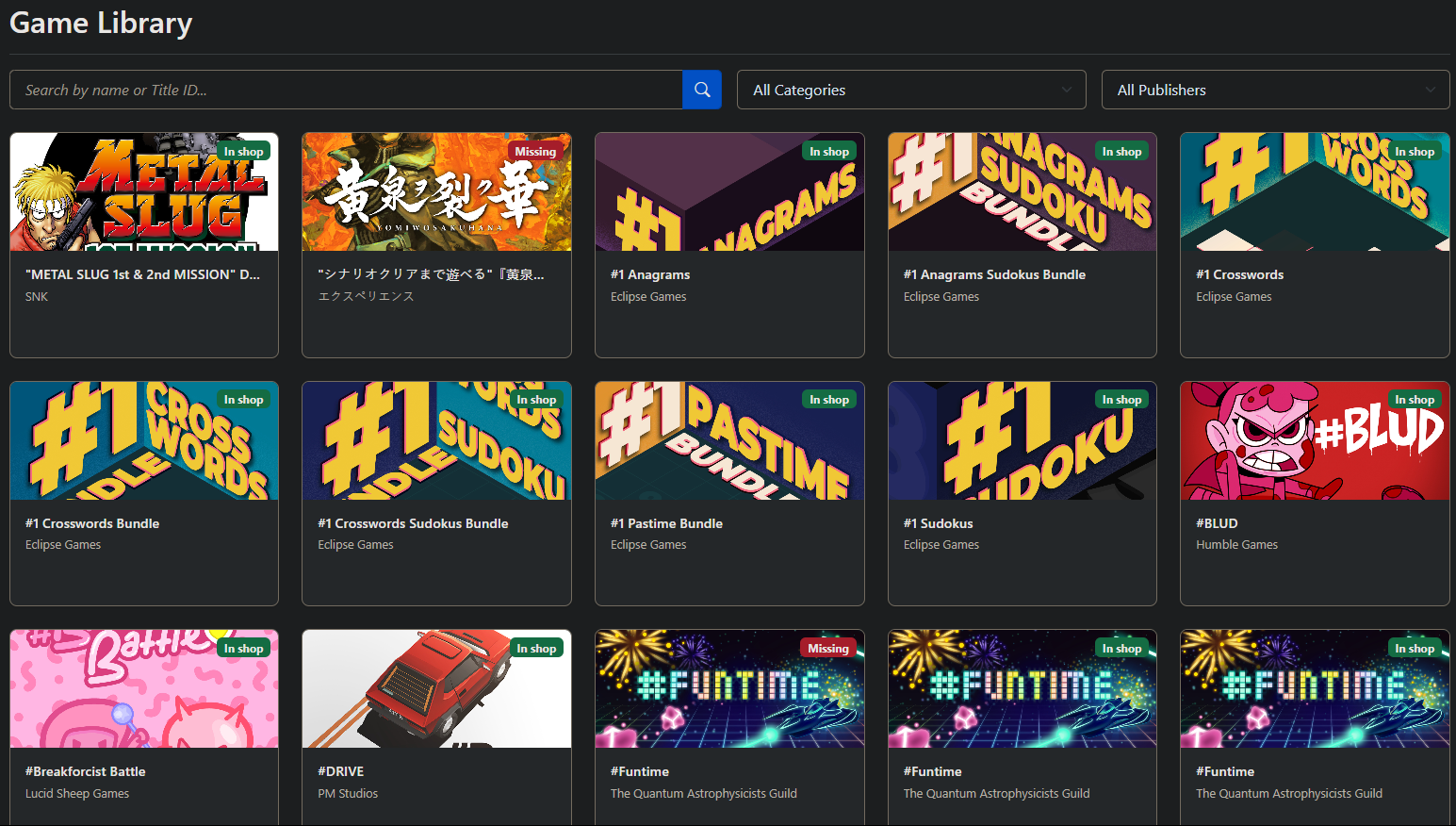Click Humble Games publisher text
Screen dimensions: 1456x826
tap(1236, 545)
